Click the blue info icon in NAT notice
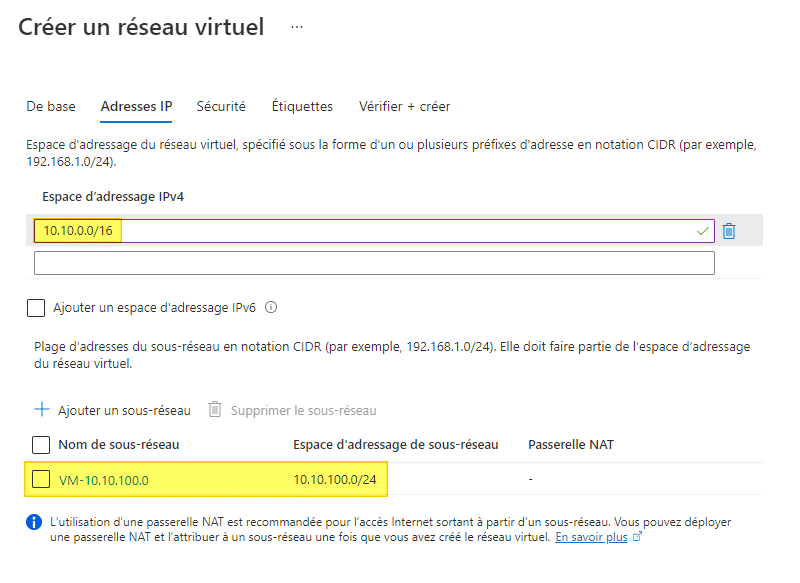The image size is (800, 583). [x=34, y=522]
